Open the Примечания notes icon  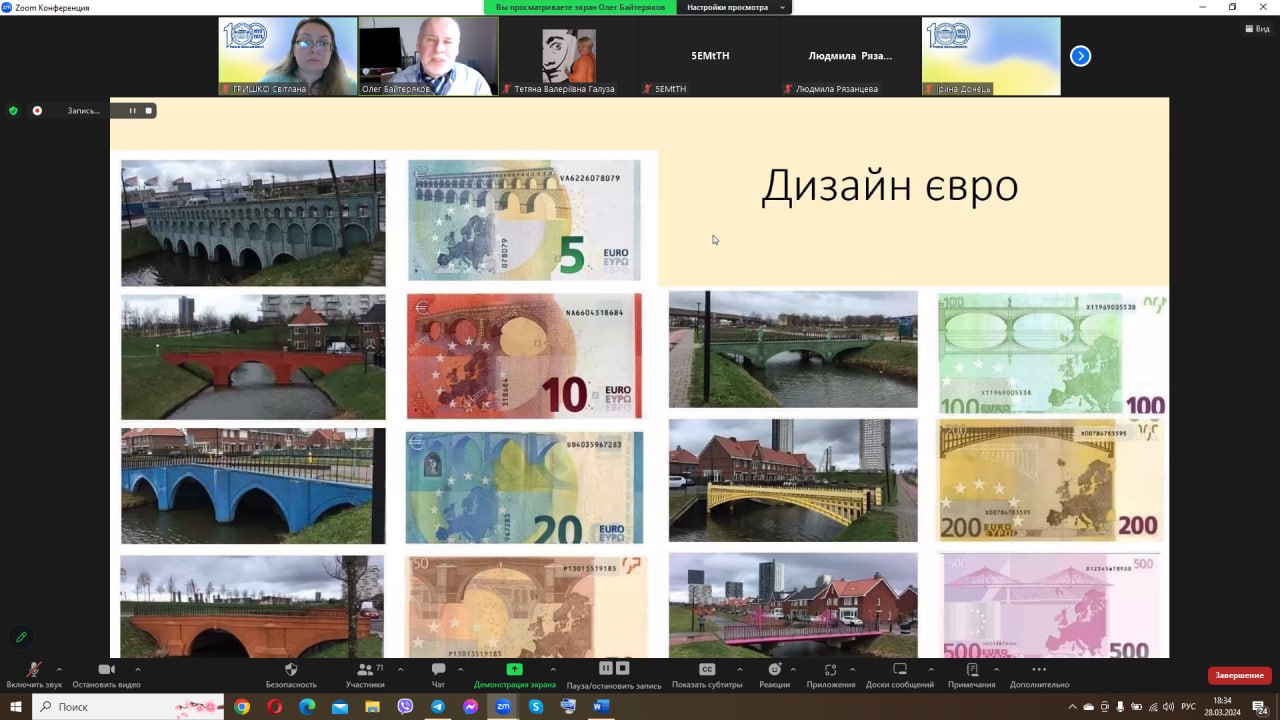point(971,670)
